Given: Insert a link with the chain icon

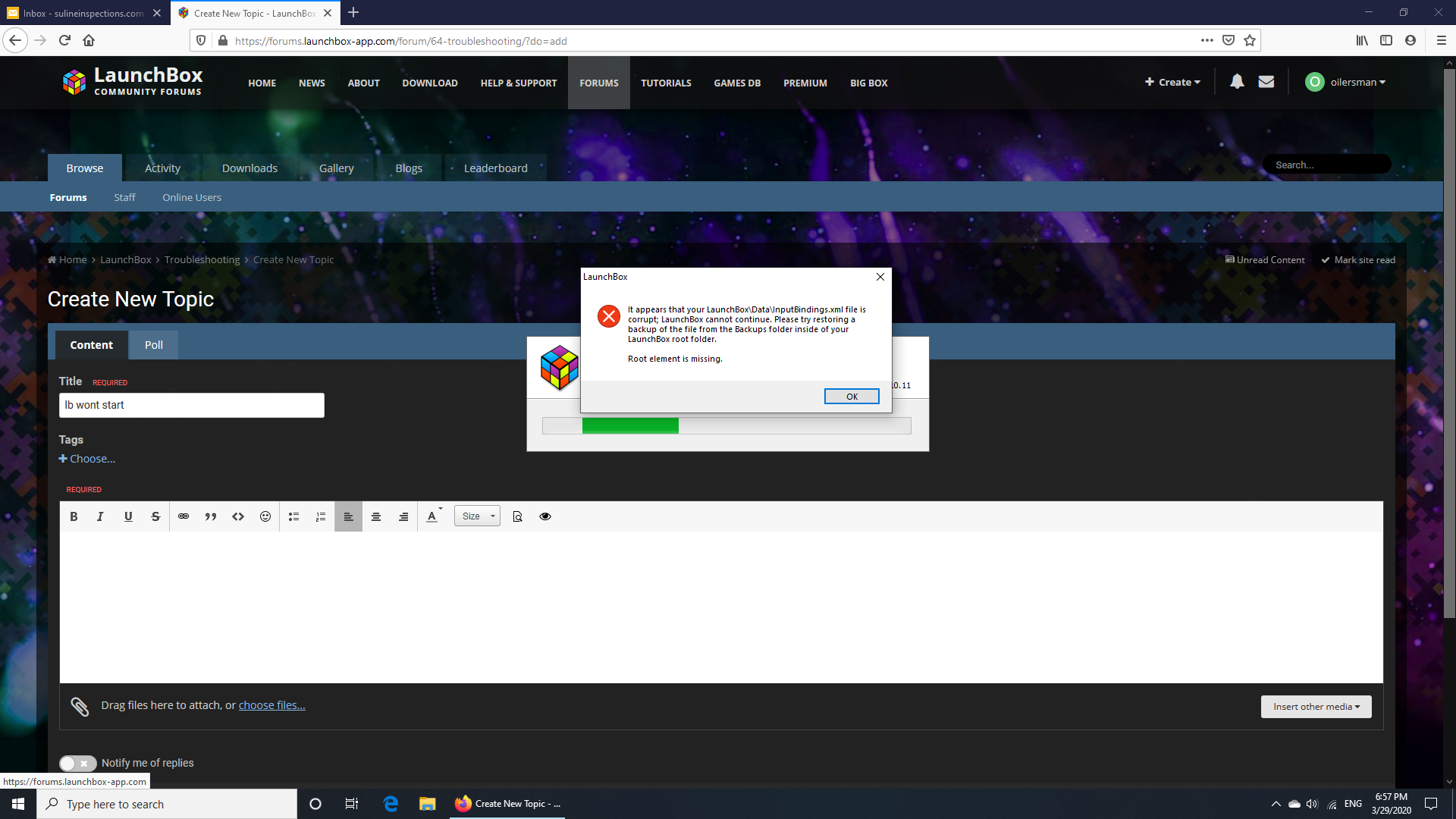Looking at the screenshot, I should point(184,516).
